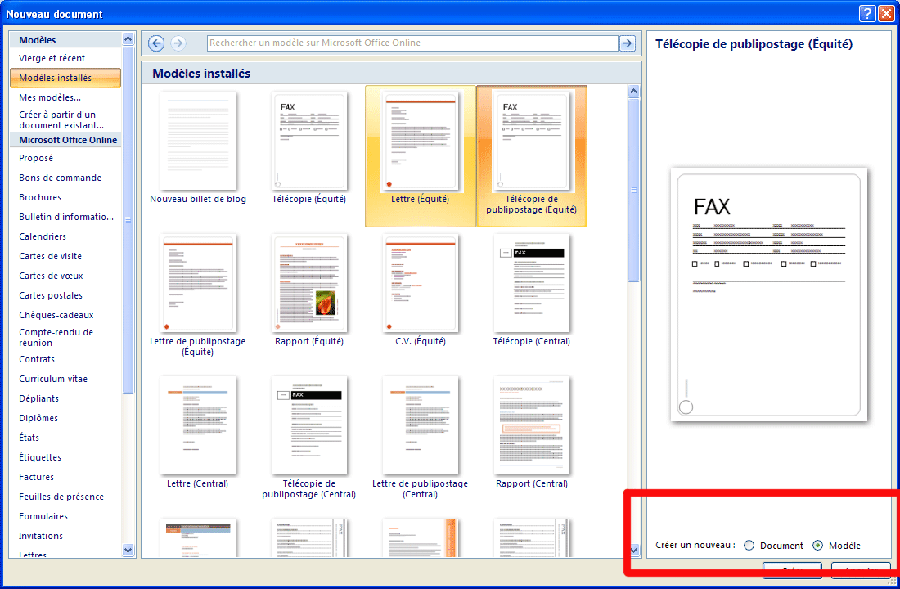Click the Microsoft Office Online search field

[x=412, y=43]
